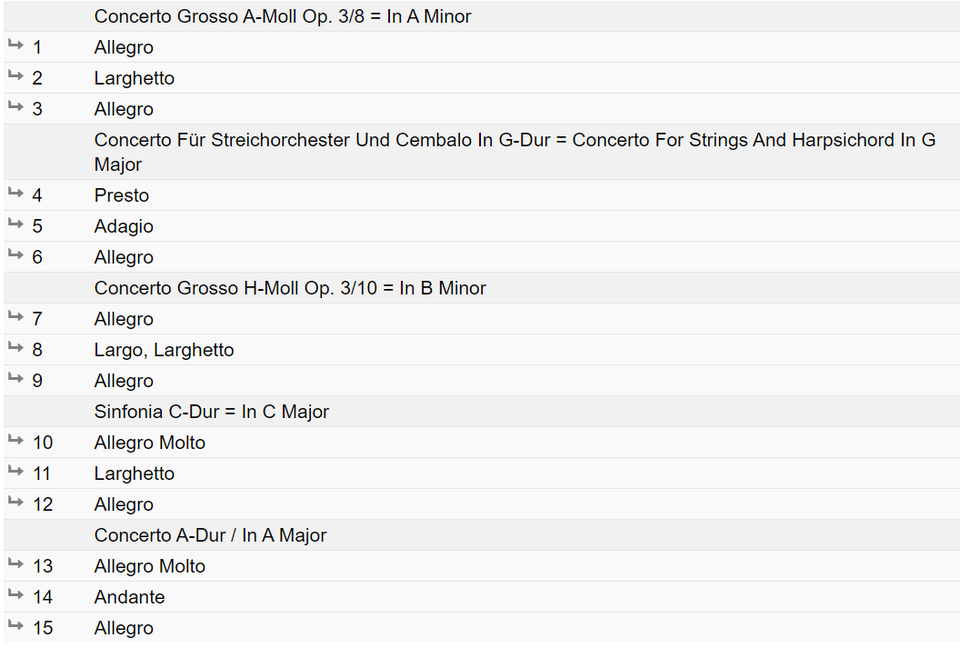This screenshot has height=648, width=960.
Task: Click track 11 Larghetto title
Action: 134,474
